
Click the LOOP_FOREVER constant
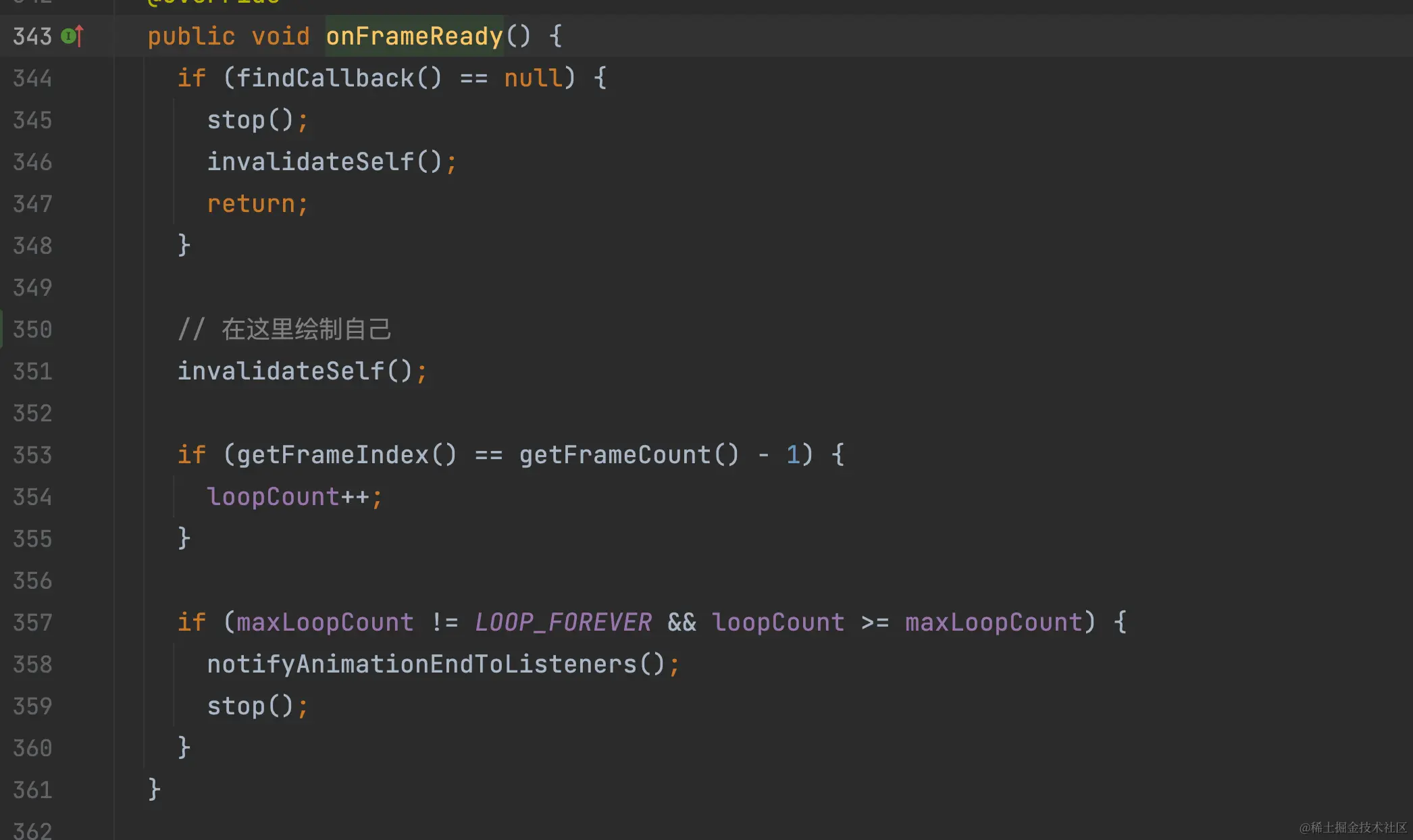563,623
